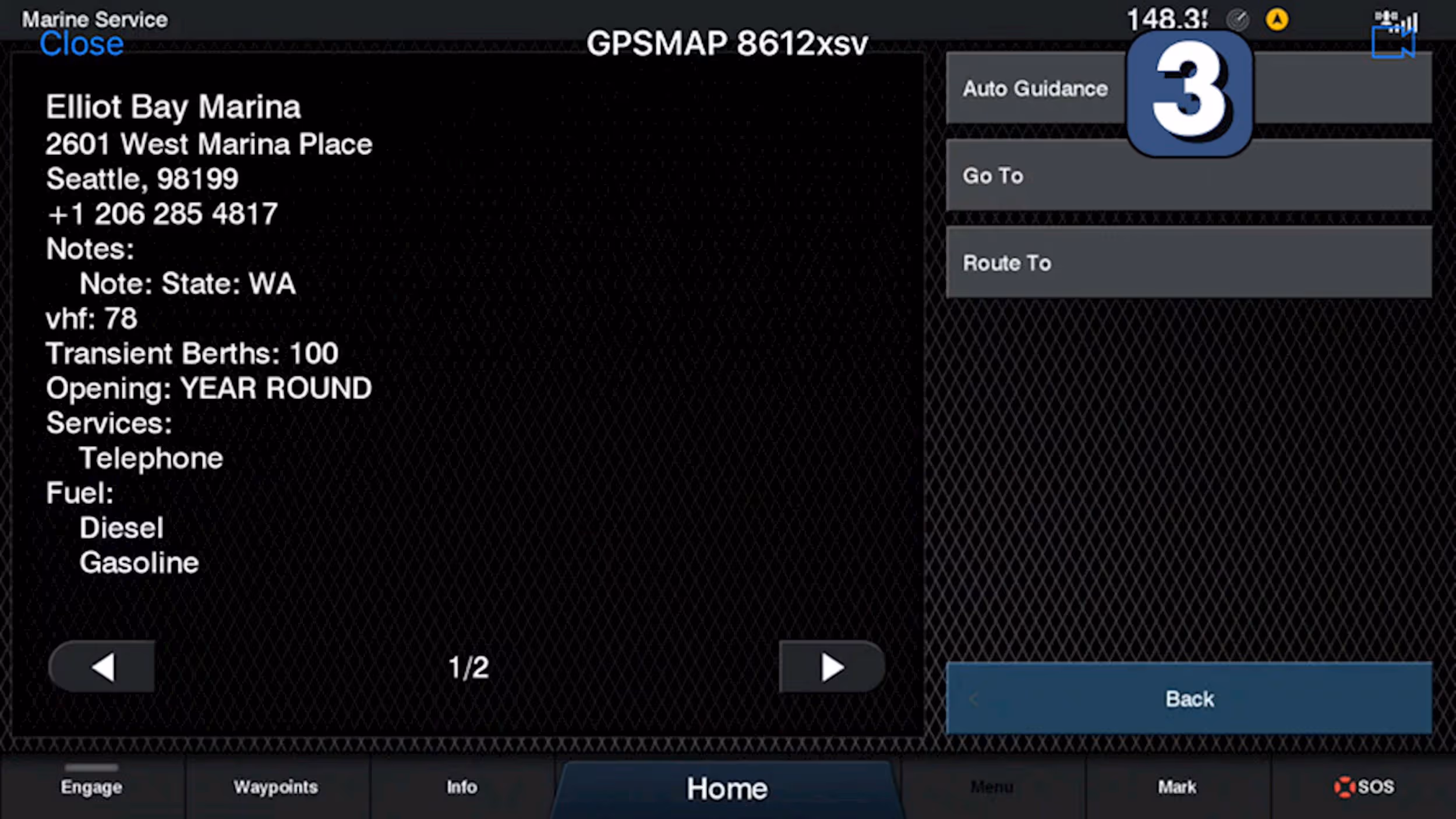This screenshot has width=1456, height=819.
Task: Tap the phone number +1 206 285 4817
Action: [x=162, y=214]
